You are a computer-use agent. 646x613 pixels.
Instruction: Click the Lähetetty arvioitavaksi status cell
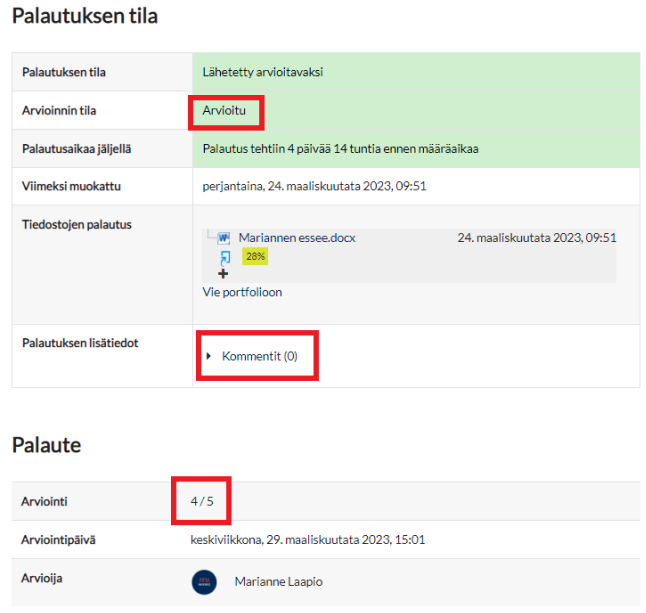tap(263, 72)
